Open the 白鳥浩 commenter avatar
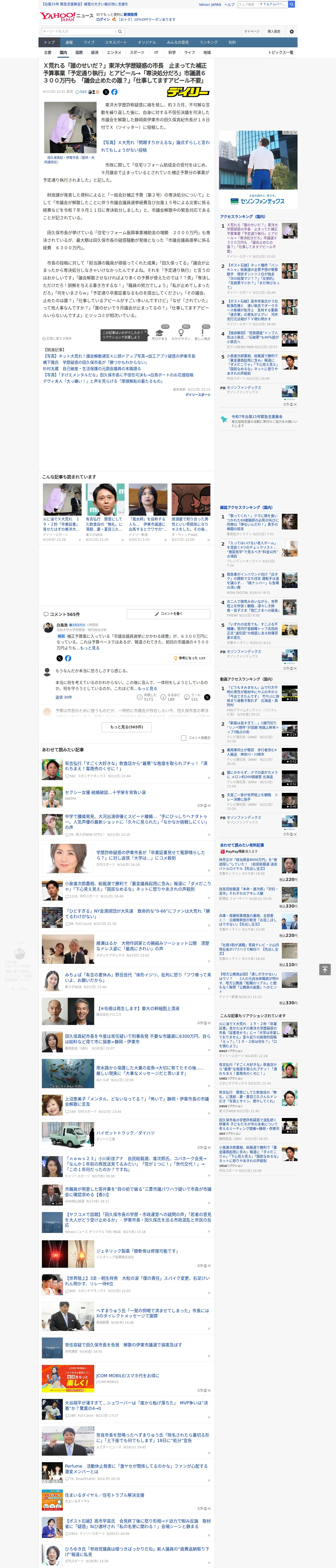Screen dimensions: 336x1568 pyautogui.click(x=48, y=627)
